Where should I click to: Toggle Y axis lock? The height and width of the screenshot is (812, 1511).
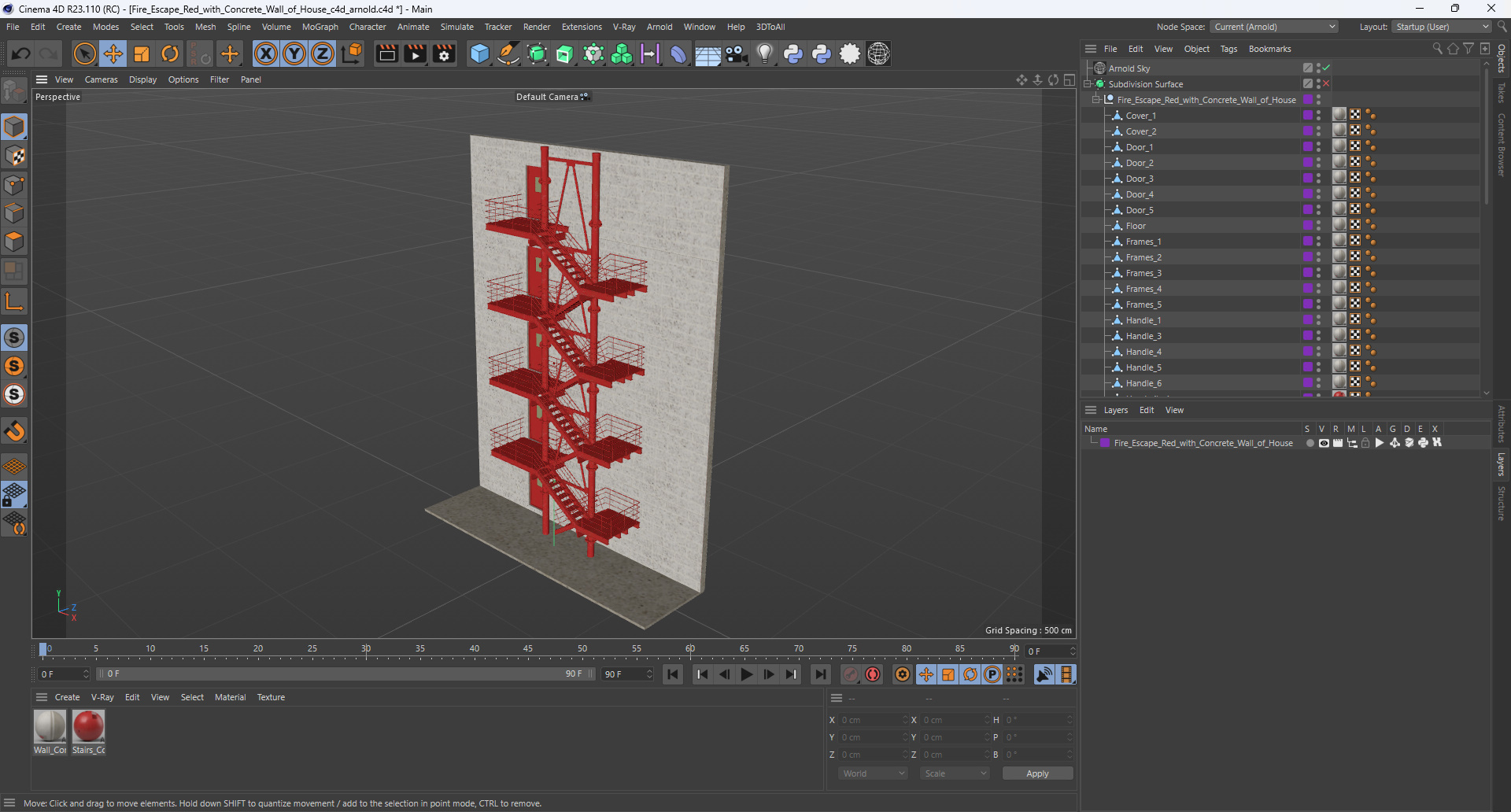point(294,54)
